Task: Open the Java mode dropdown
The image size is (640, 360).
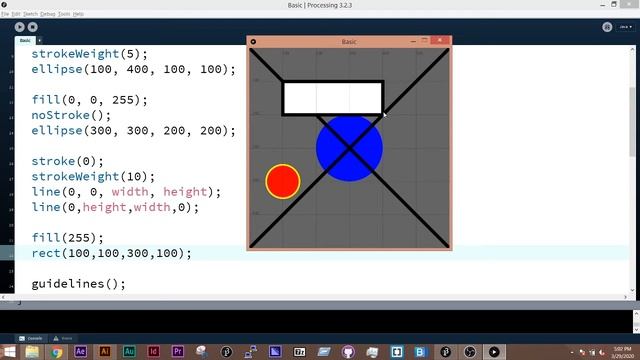Action: [626, 27]
